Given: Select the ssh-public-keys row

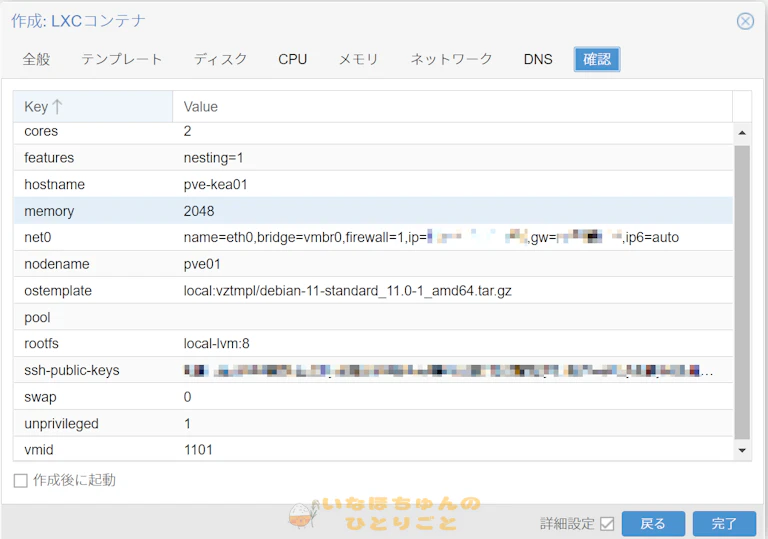Looking at the screenshot, I should pyautogui.click(x=373, y=370).
